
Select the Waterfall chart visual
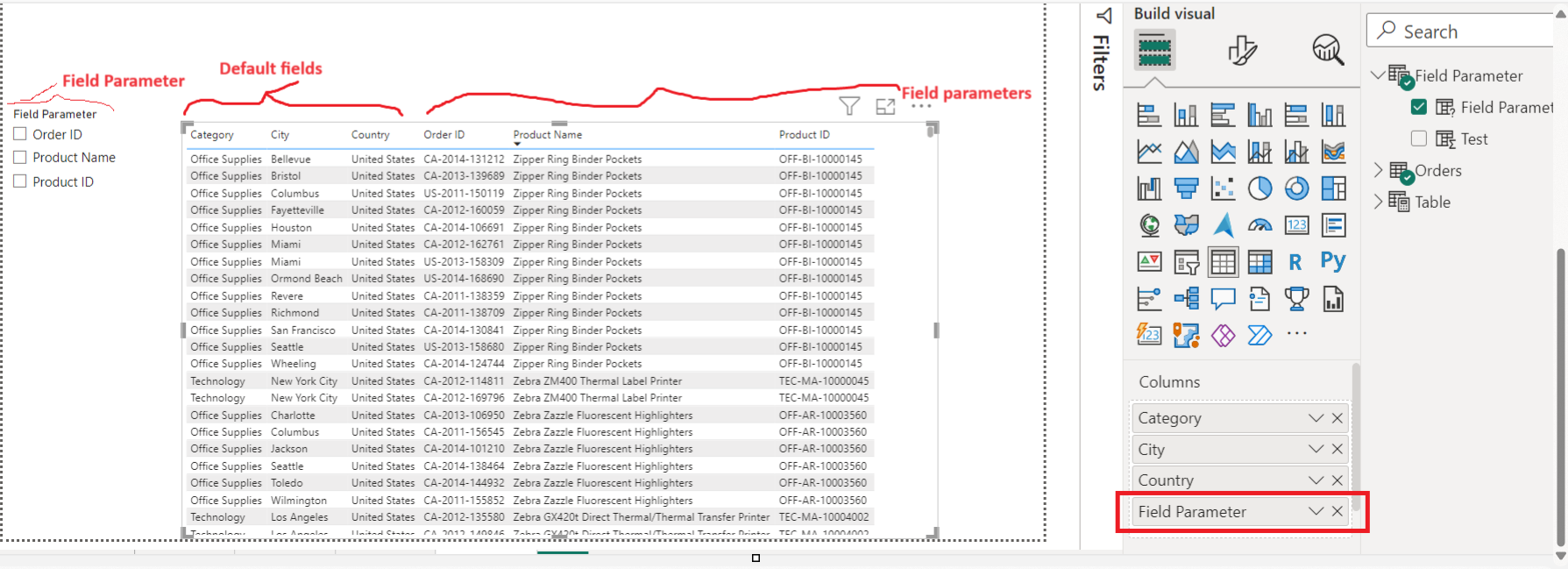coord(1149,188)
